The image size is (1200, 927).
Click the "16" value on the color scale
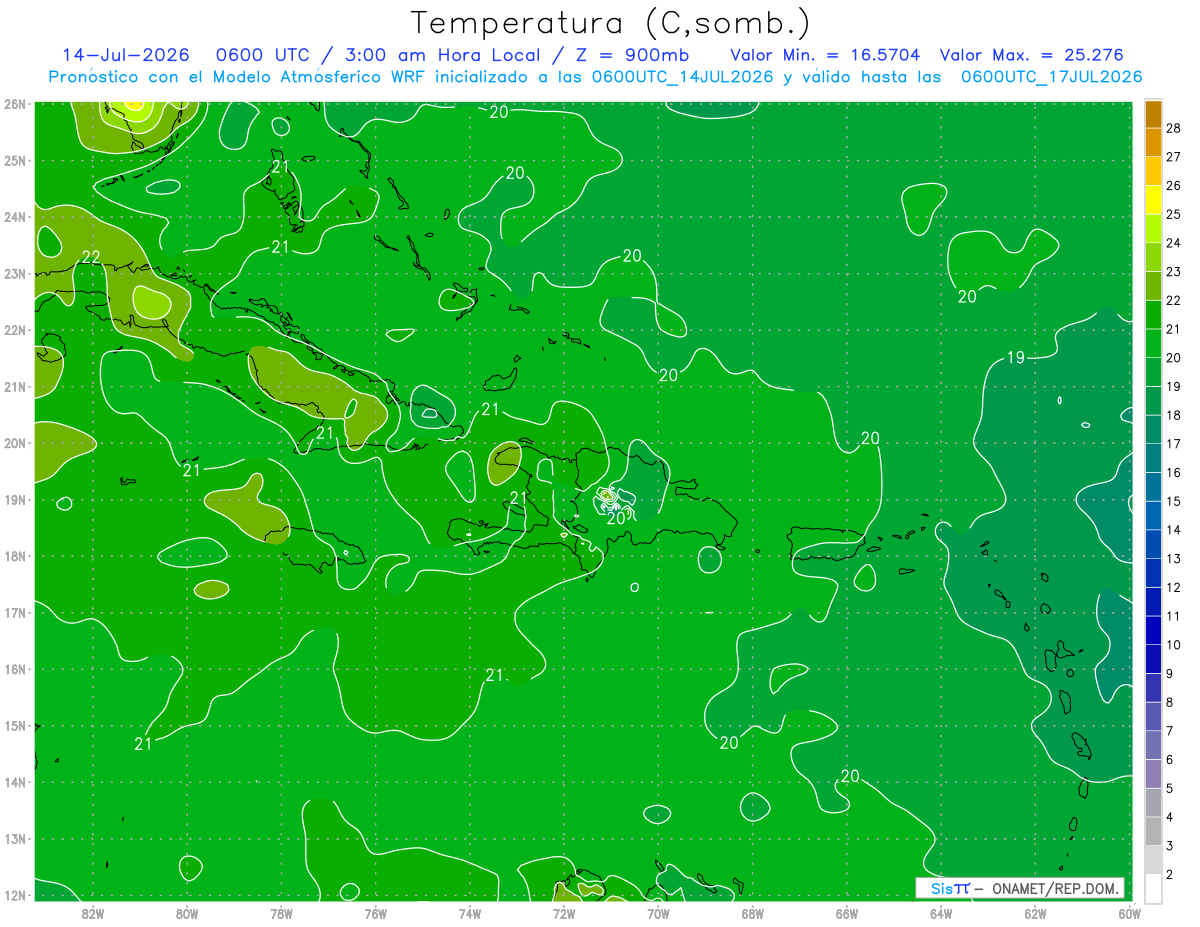1173,472
